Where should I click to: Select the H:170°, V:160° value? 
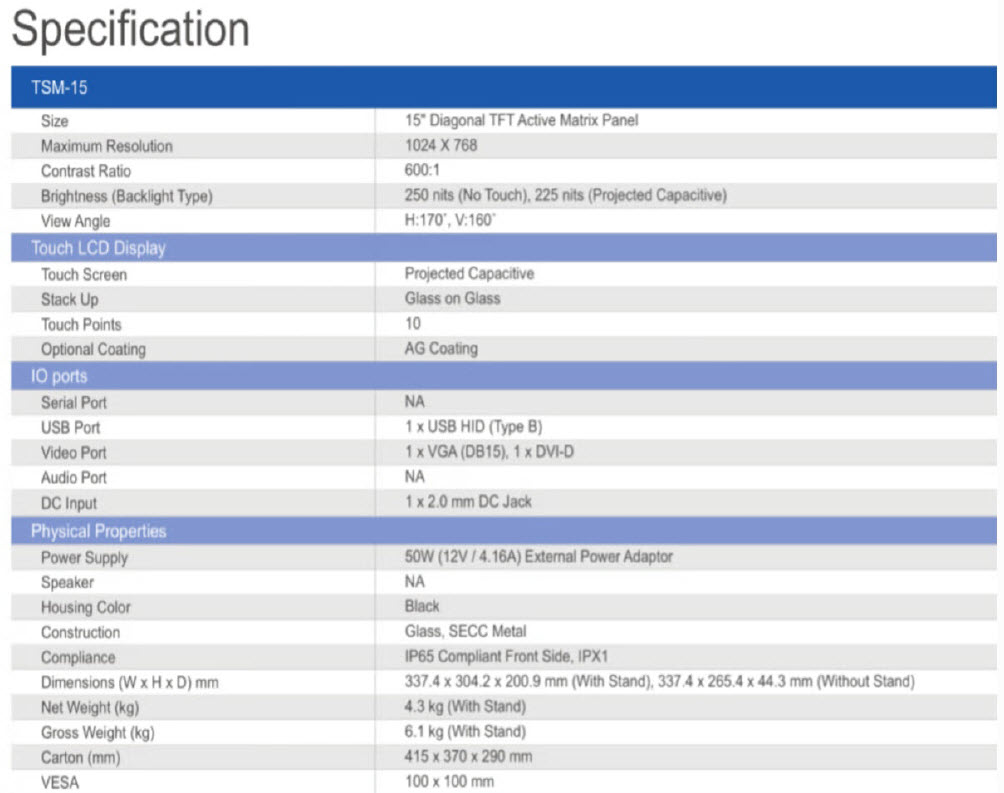click(x=450, y=220)
